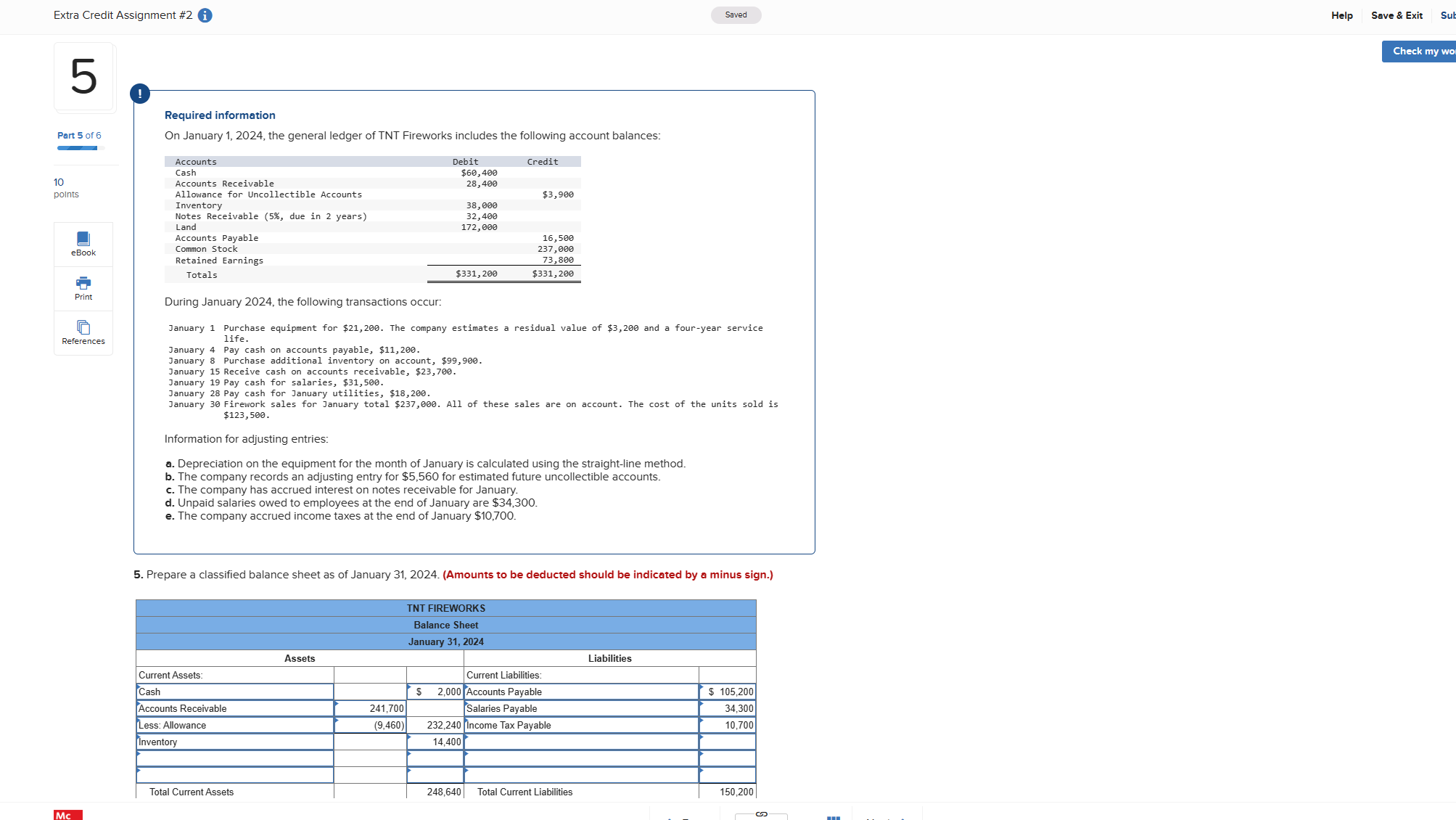The height and width of the screenshot is (820, 1456).
Task: Click the blue grid icon in bottom toolbar
Action: [834, 816]
